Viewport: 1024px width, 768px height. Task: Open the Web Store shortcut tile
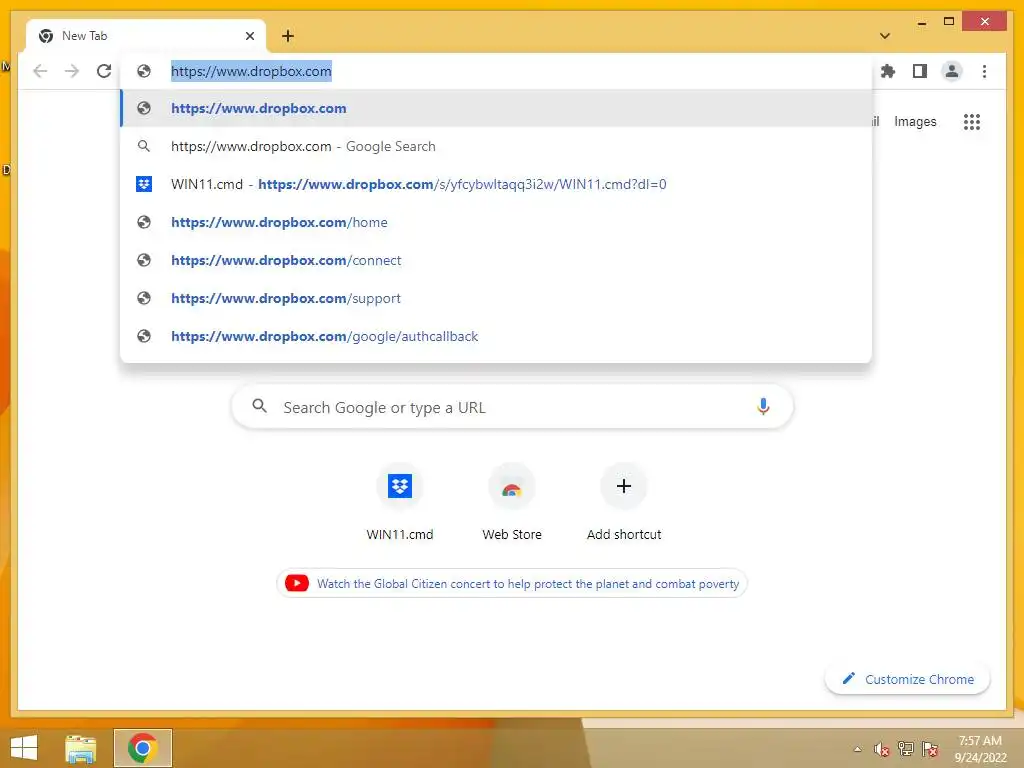tap(511, 503)
